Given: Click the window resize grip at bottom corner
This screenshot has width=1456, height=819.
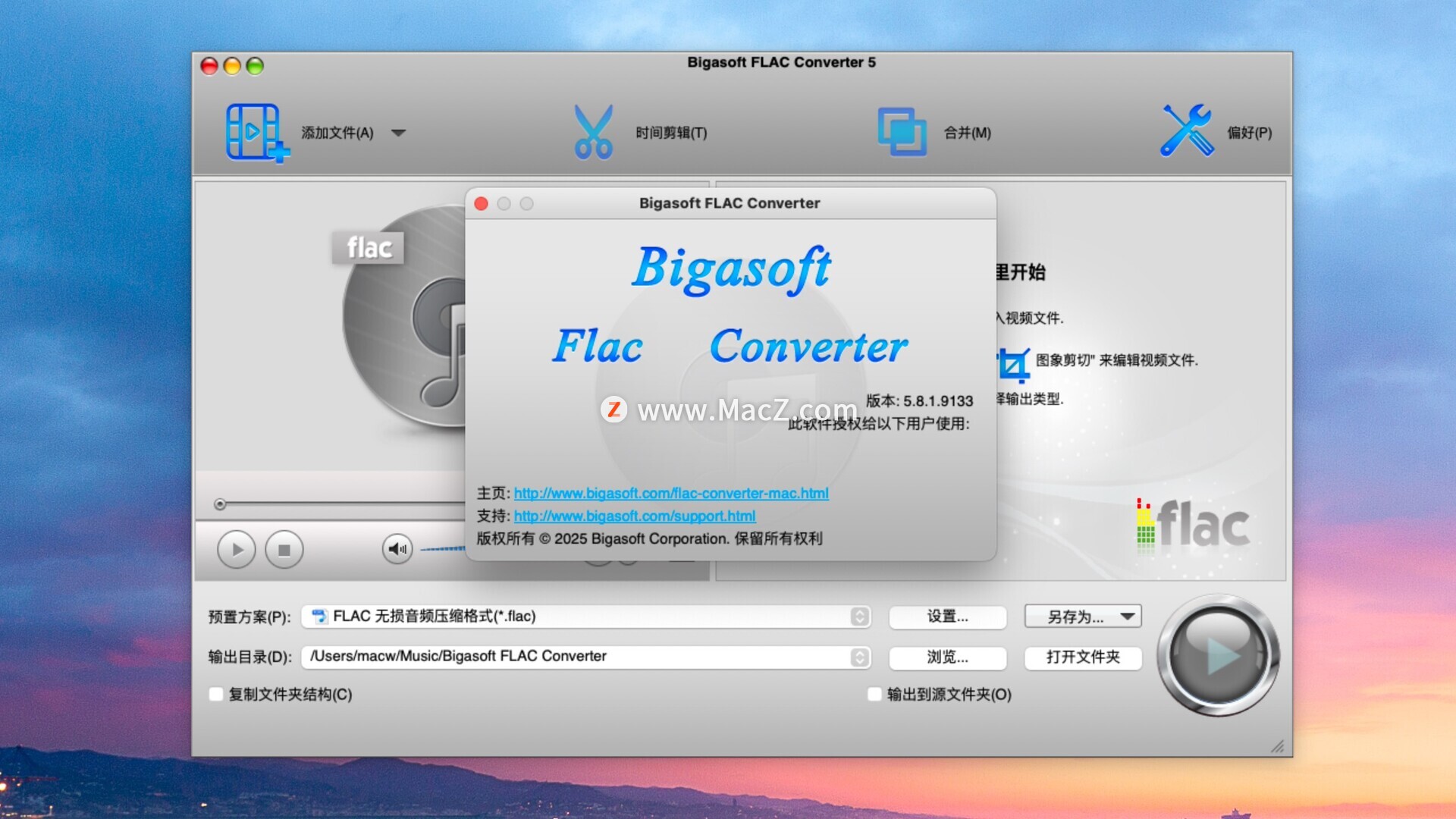Looking at the screenshot, I should [1279, 746].
